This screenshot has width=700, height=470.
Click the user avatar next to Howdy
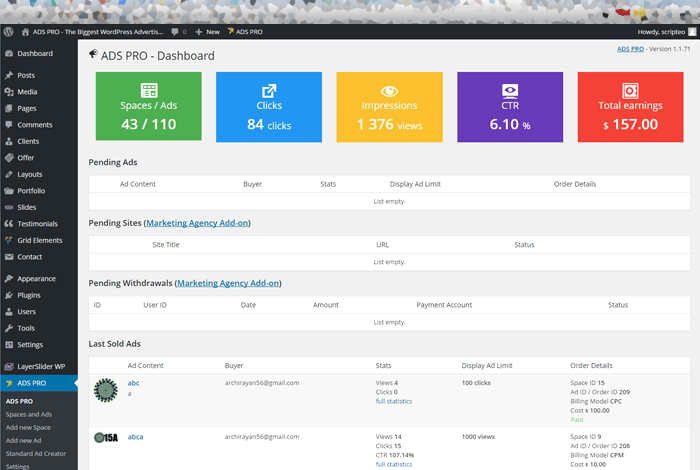pyautogui.click(x=692, y=32)
